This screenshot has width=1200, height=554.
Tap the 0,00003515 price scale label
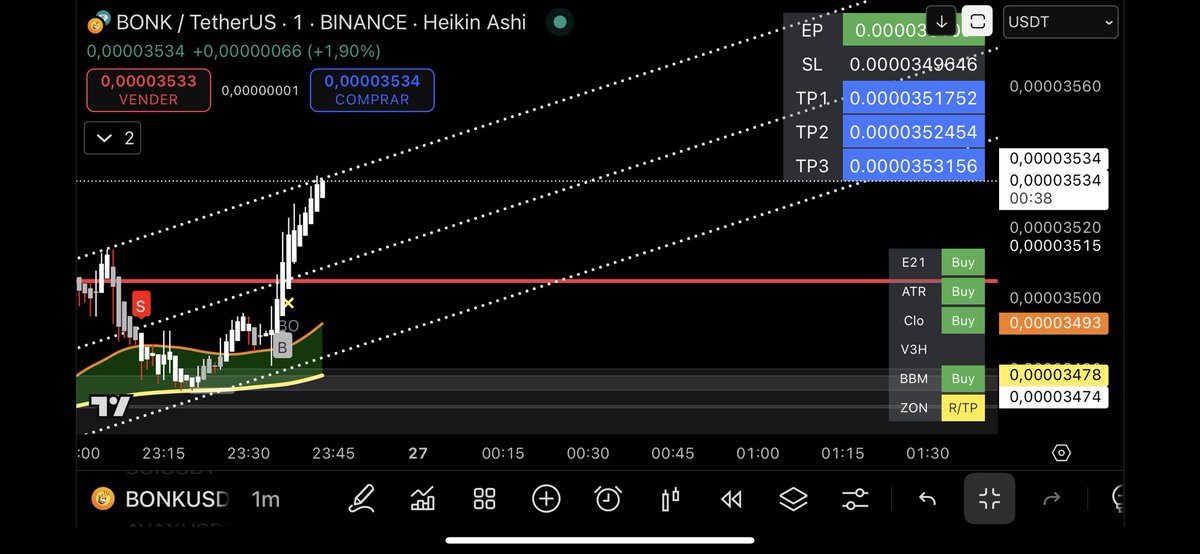pyautogui.click(x=1055, y=245)
